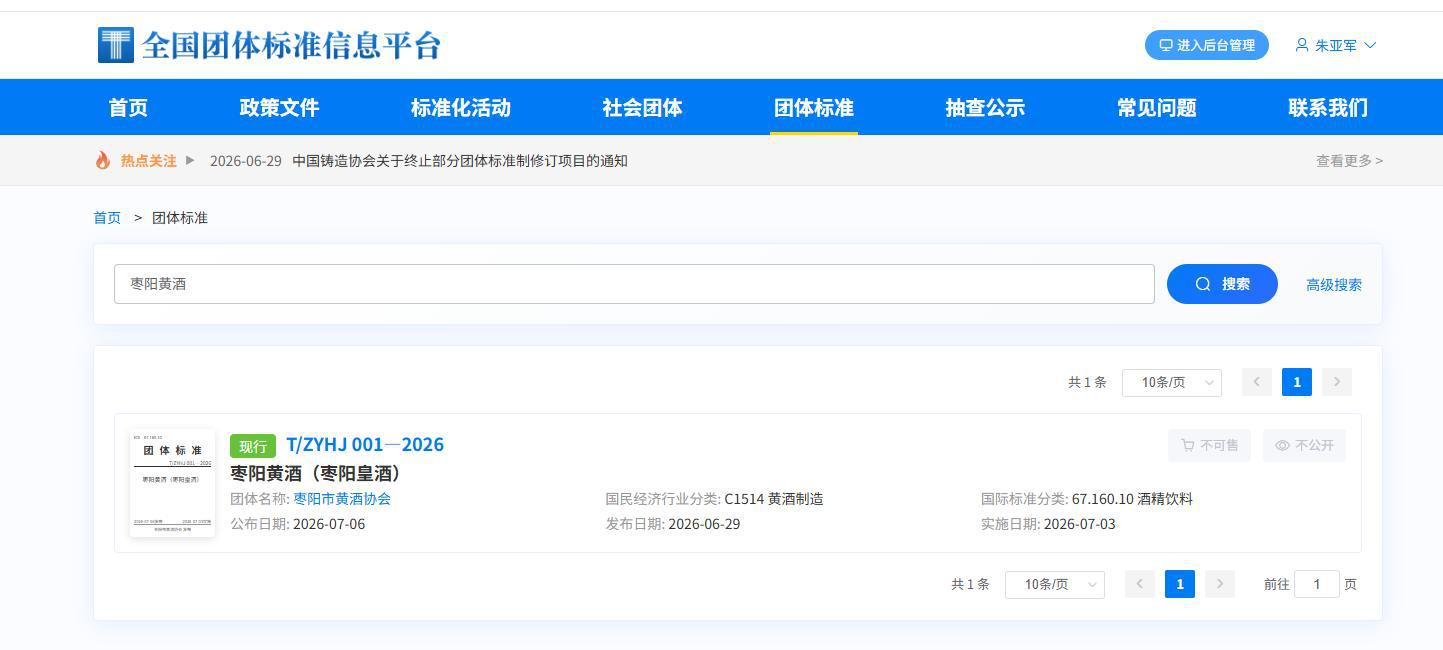Click the platform logo icon
This screenshot has height=650, width=1443.
[x=116, y=45]
